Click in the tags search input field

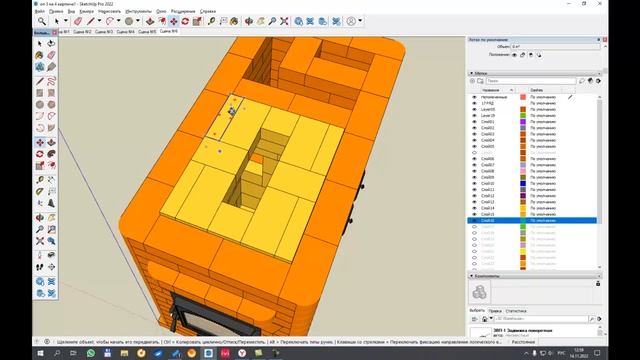click(x=531, y=81)
